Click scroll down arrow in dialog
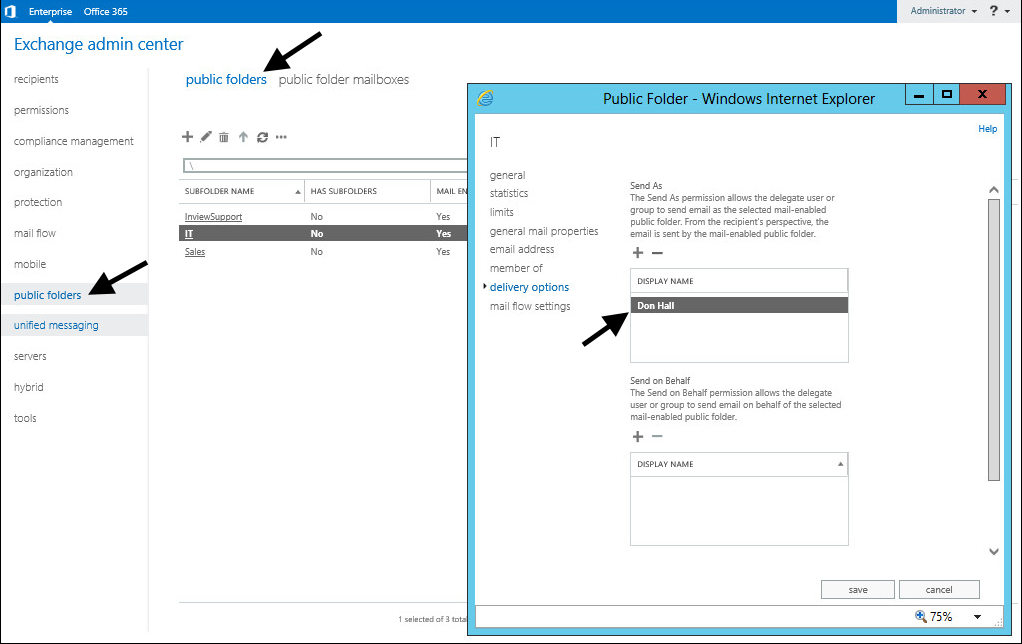This screenshot has height=644, width=1022. click(x=993, y=551)
